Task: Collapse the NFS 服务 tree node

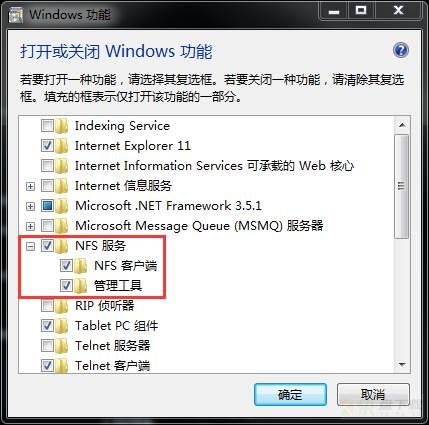Action: 30,246
